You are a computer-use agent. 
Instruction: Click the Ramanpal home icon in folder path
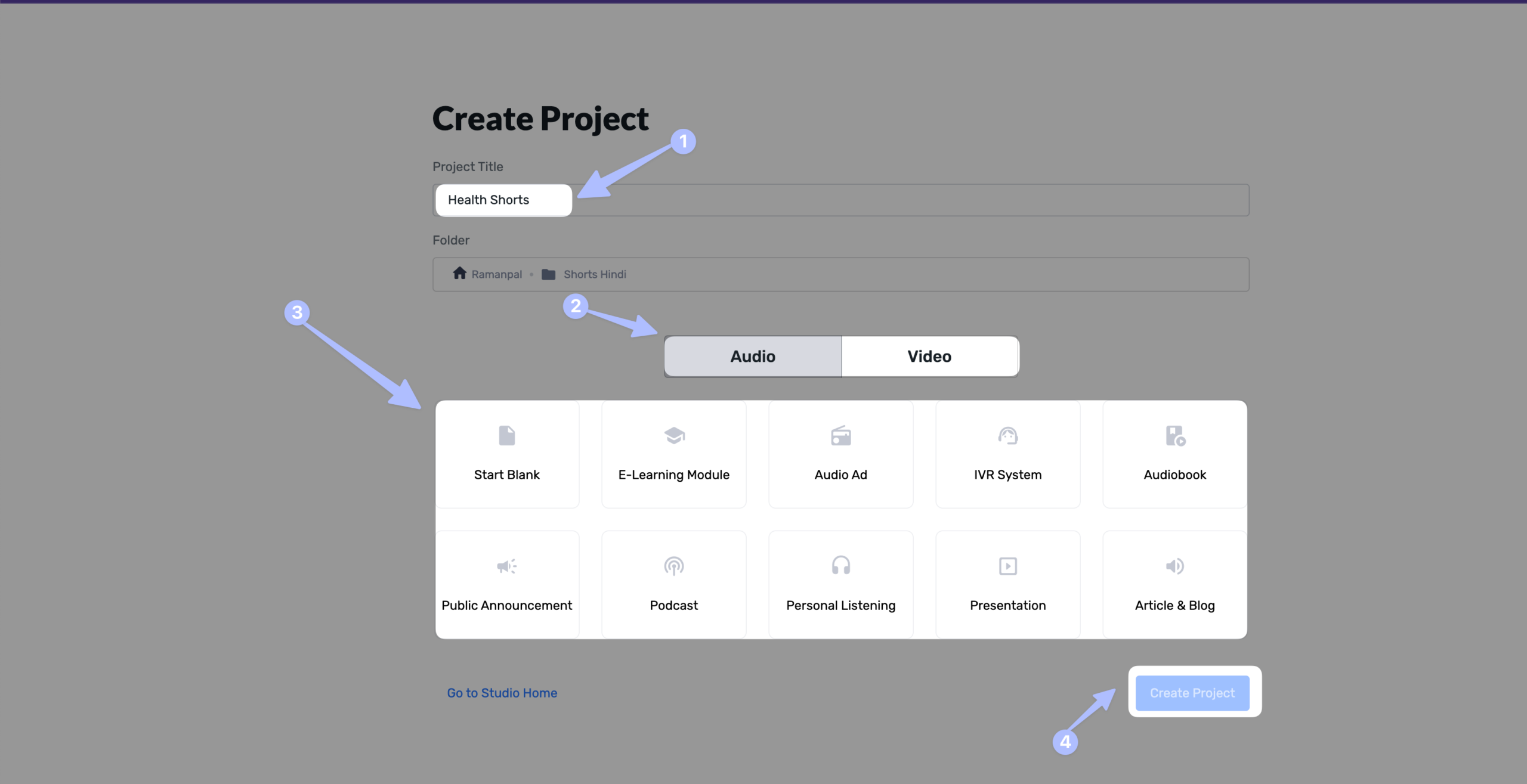tap(459, 274)
